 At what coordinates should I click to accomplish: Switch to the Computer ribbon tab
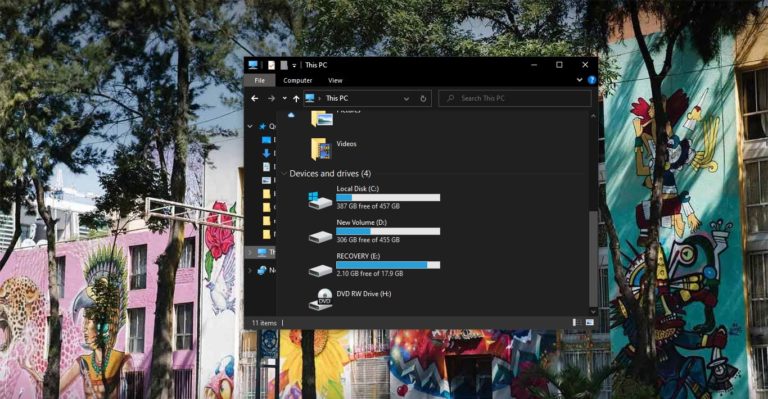point(298,80)
